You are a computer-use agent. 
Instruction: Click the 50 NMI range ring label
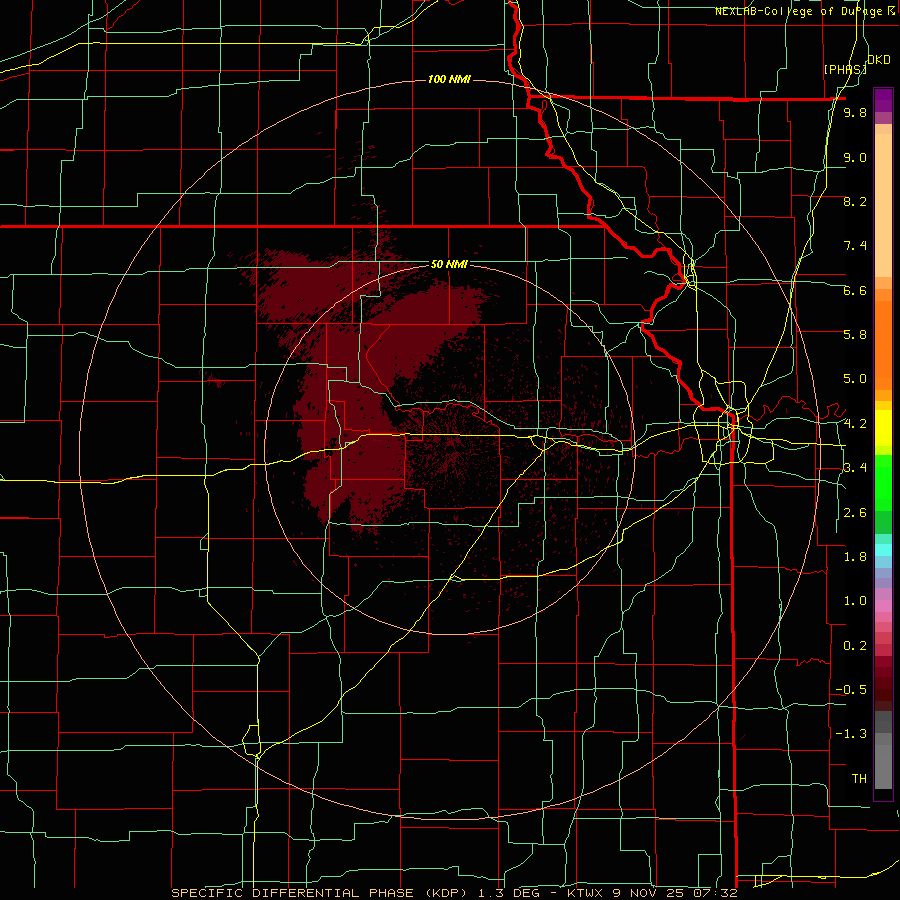point(449,265)
